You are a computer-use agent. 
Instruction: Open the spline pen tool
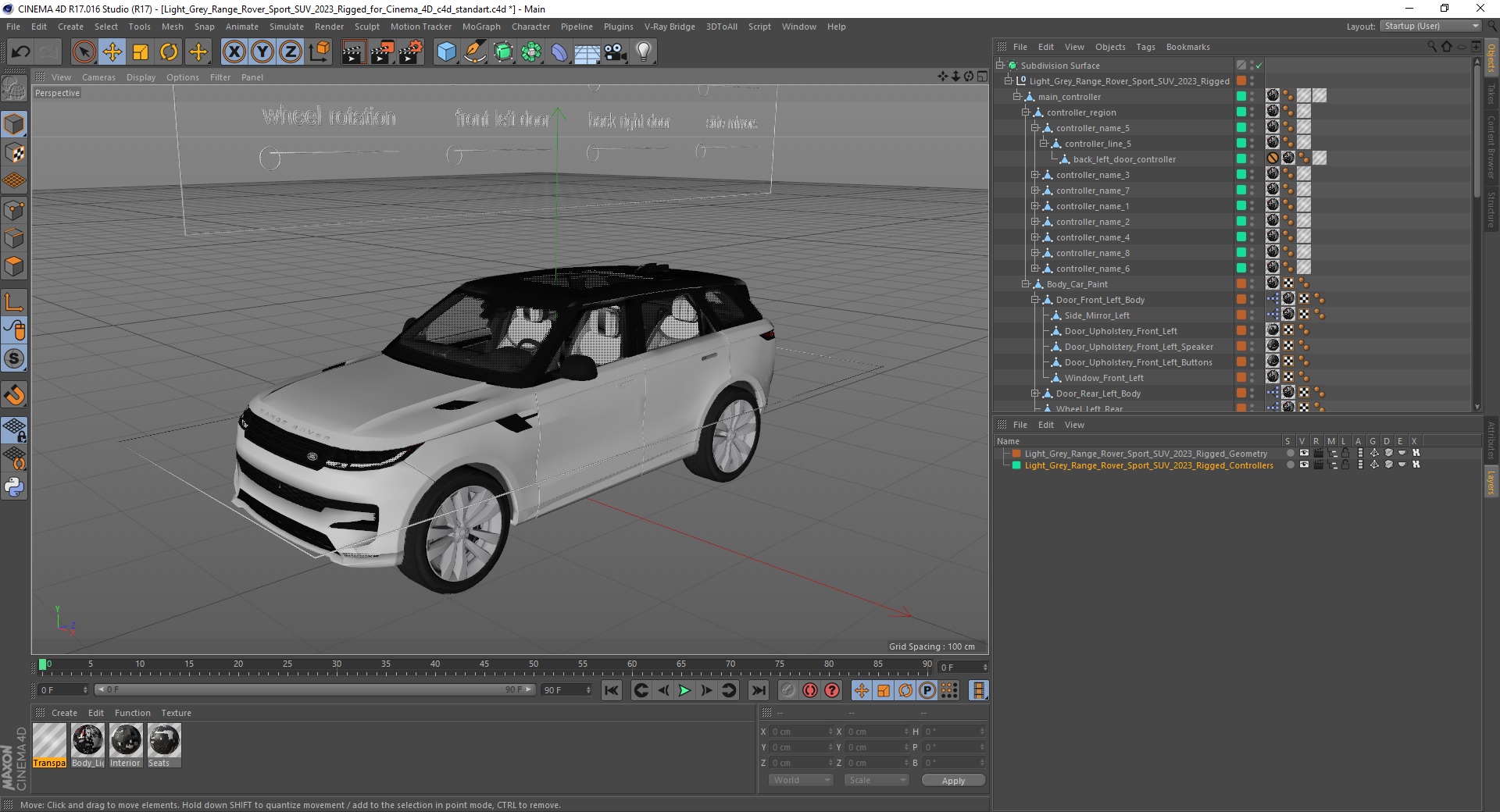474,52
